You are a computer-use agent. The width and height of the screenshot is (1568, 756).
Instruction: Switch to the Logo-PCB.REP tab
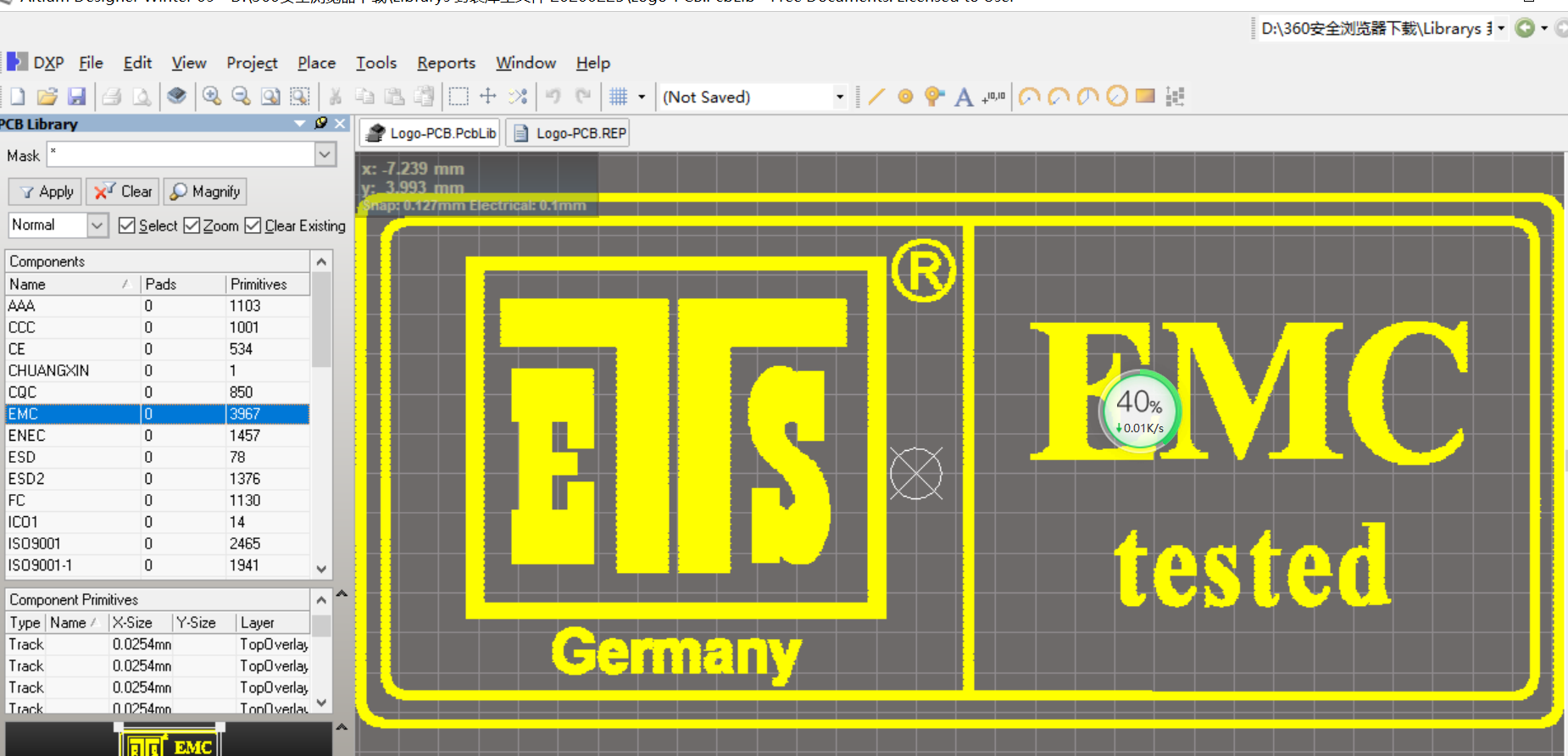click(x=568, y=133)
